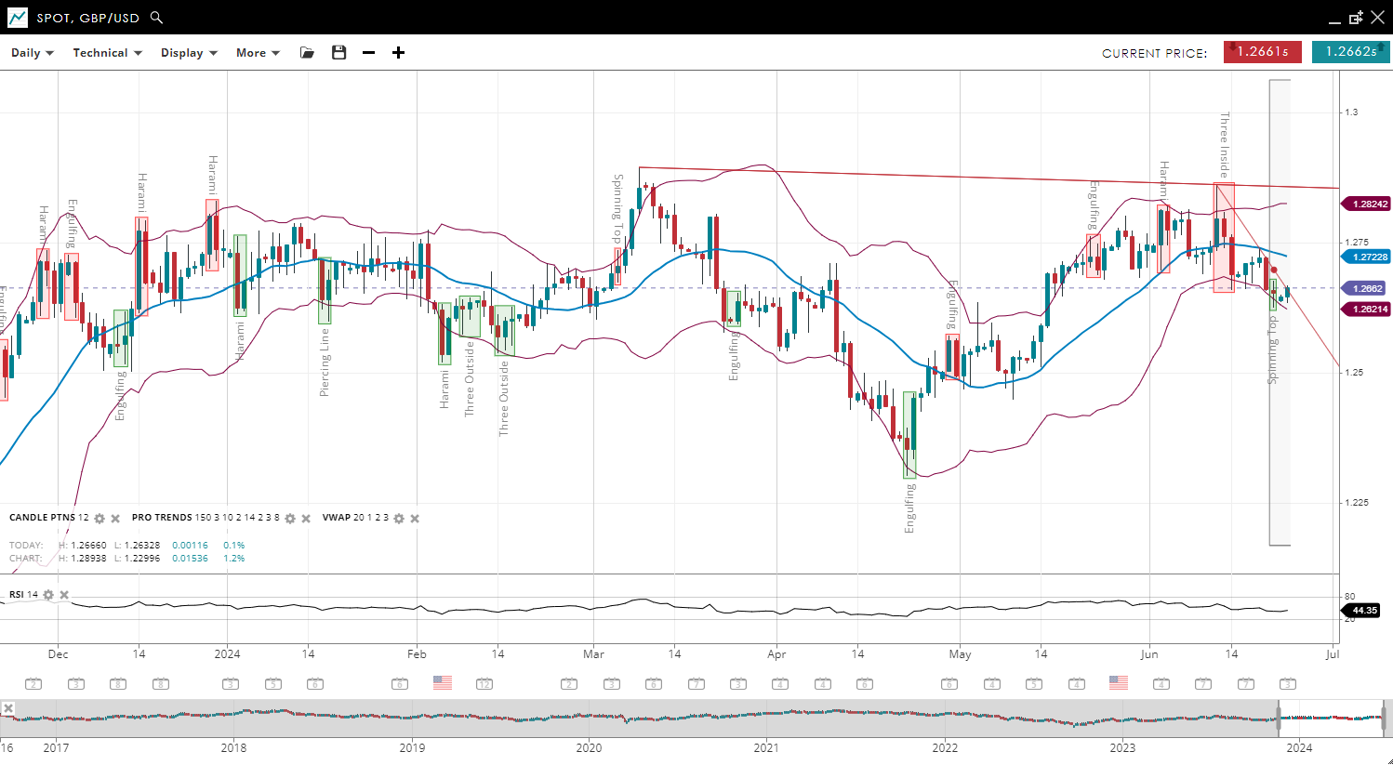Viewport: 1393px width, 765px height.
Task: Remove the RSI indicator with X
Action: pyautogui.click(x=64, y=595)
